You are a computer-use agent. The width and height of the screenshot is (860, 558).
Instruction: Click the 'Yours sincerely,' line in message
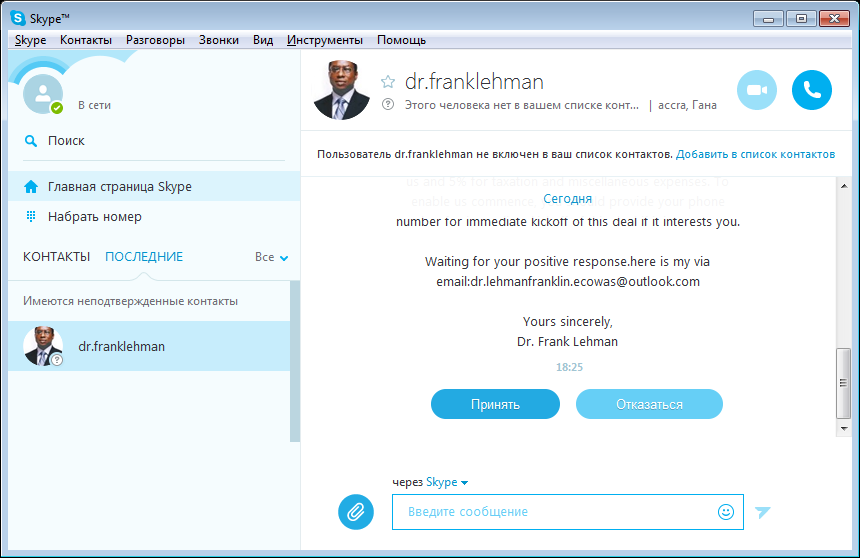pyautogui.click(x=568, y=322)
